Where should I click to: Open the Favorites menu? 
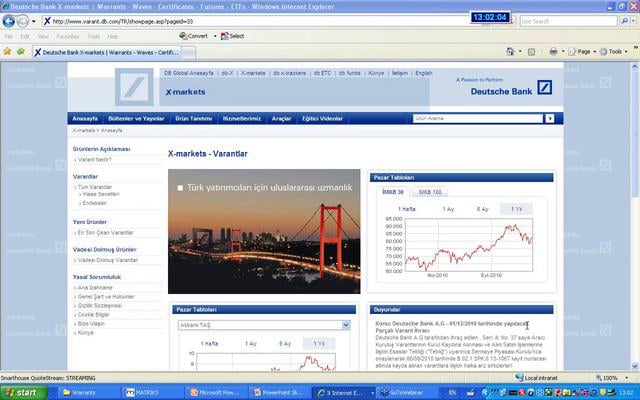pyautogui.click(x=68, y=36)
